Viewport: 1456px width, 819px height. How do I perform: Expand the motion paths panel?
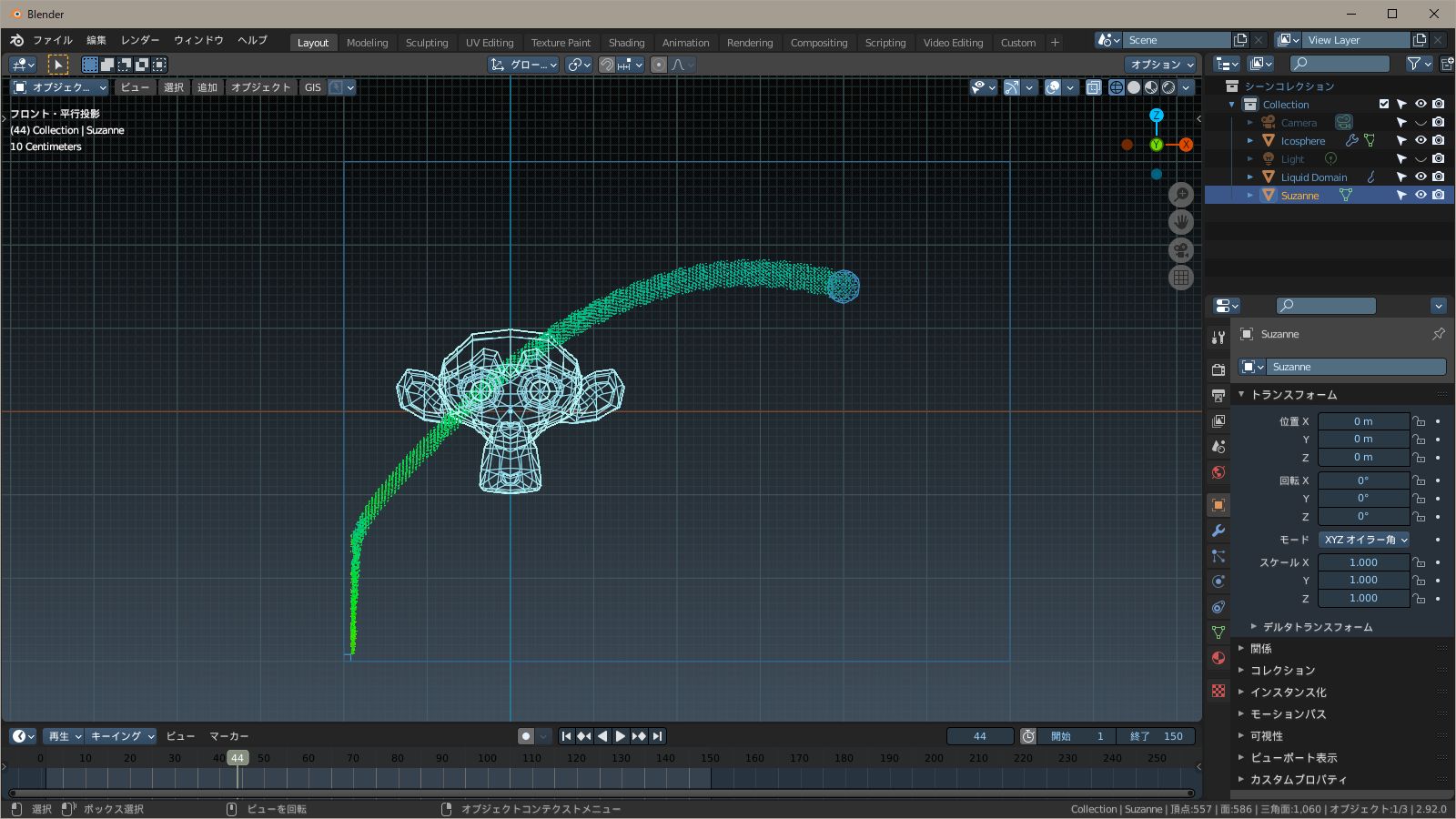point(1288,714)
